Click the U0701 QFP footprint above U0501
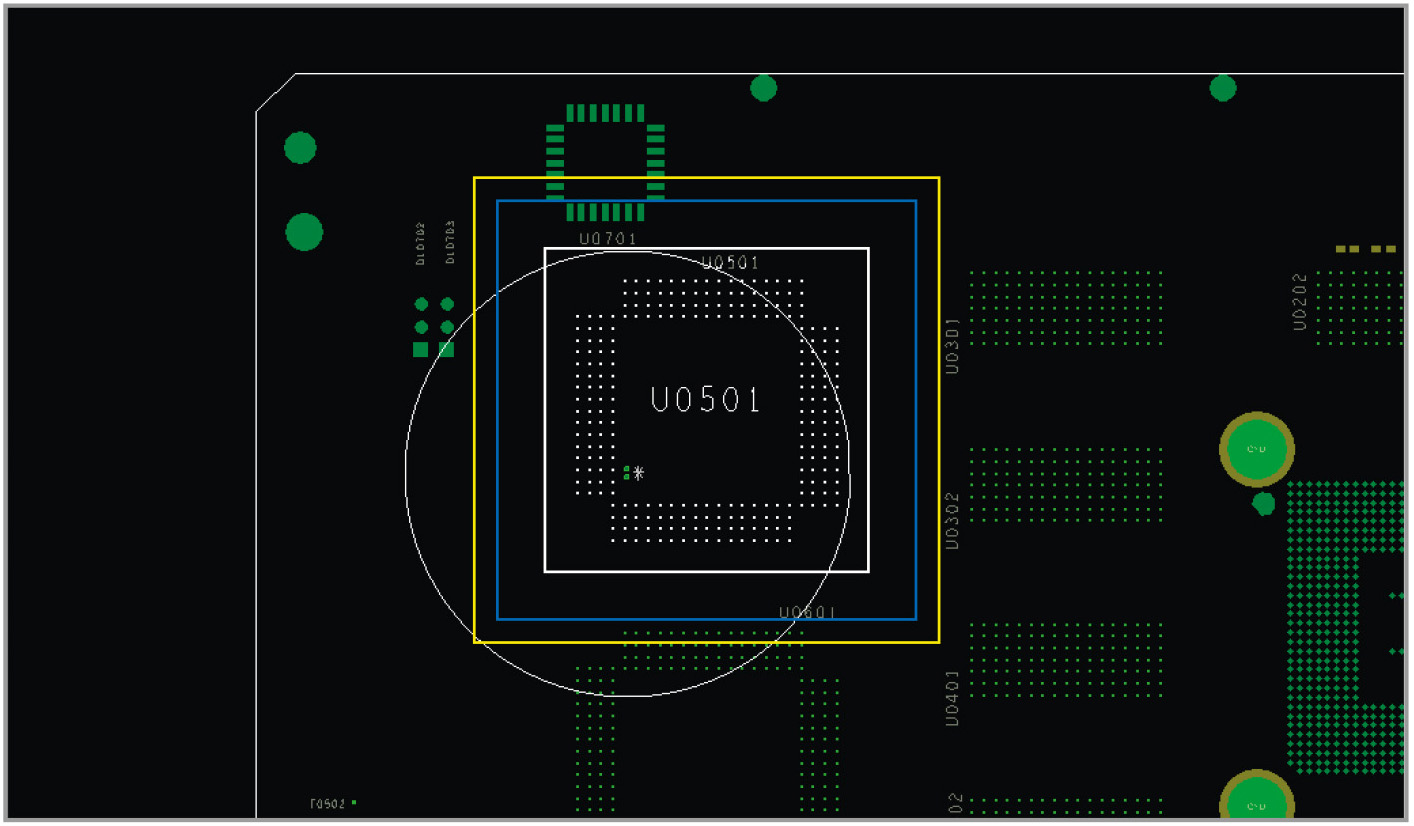This screenshot has width=1414, height=826. pyautogui.click(x=605, y=160)
